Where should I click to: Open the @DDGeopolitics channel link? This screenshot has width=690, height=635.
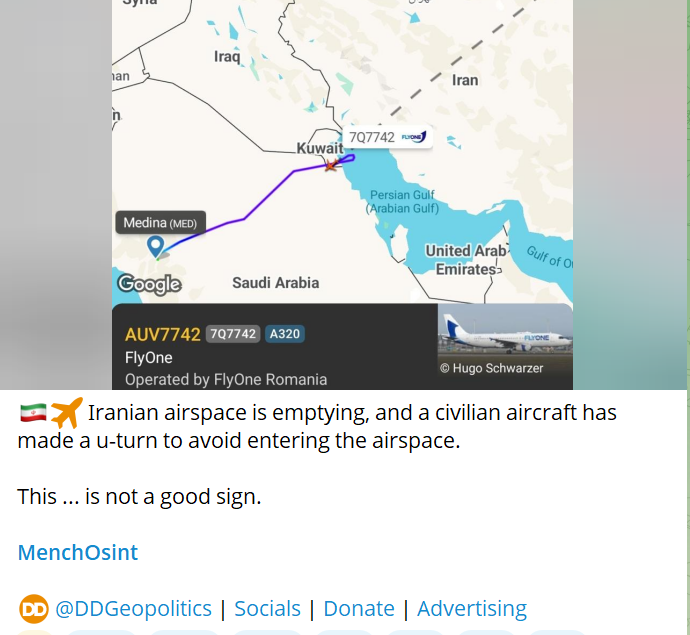pos(133,608)
